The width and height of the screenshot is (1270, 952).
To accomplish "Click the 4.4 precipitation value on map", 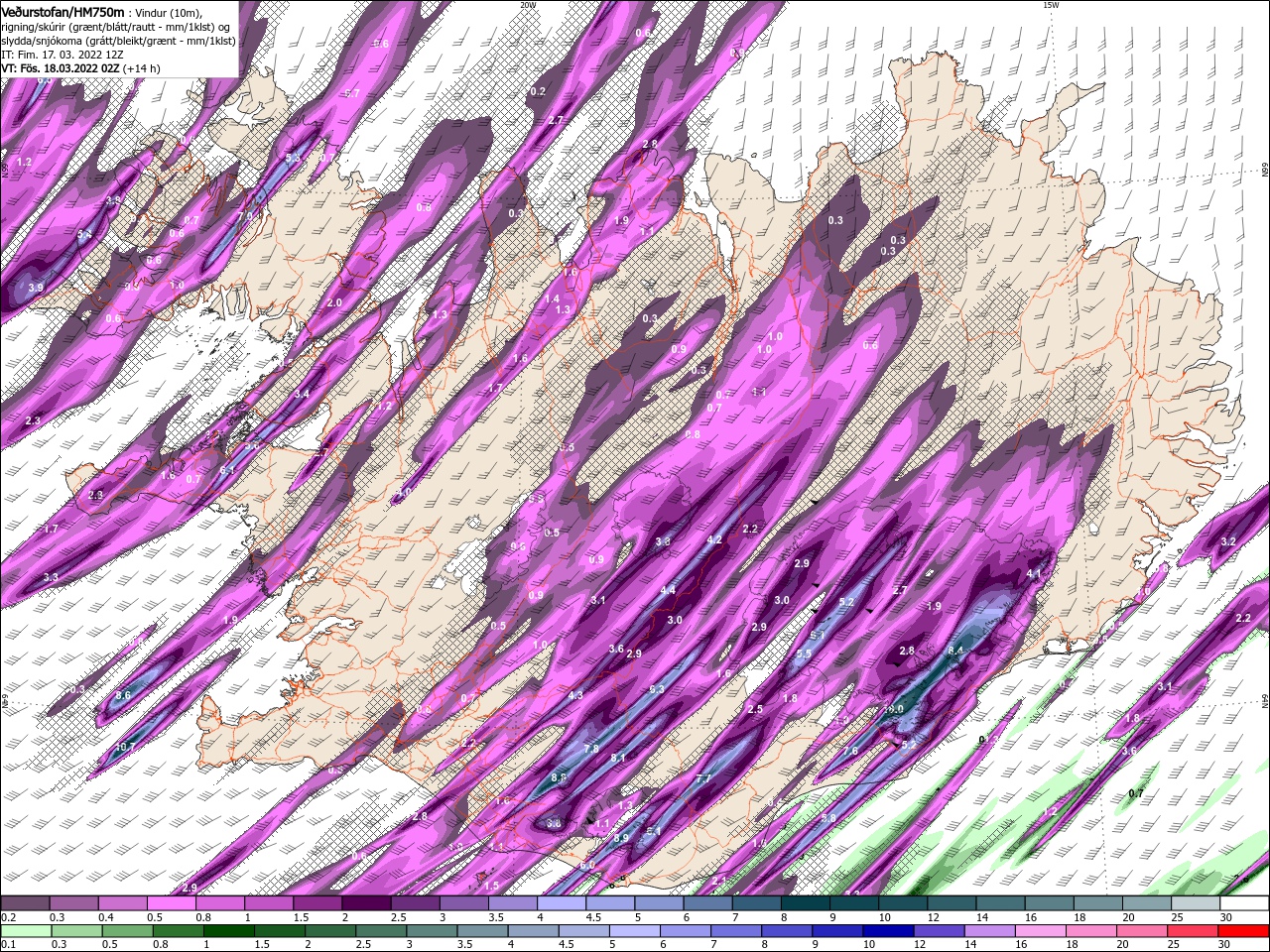I will 668,590.
